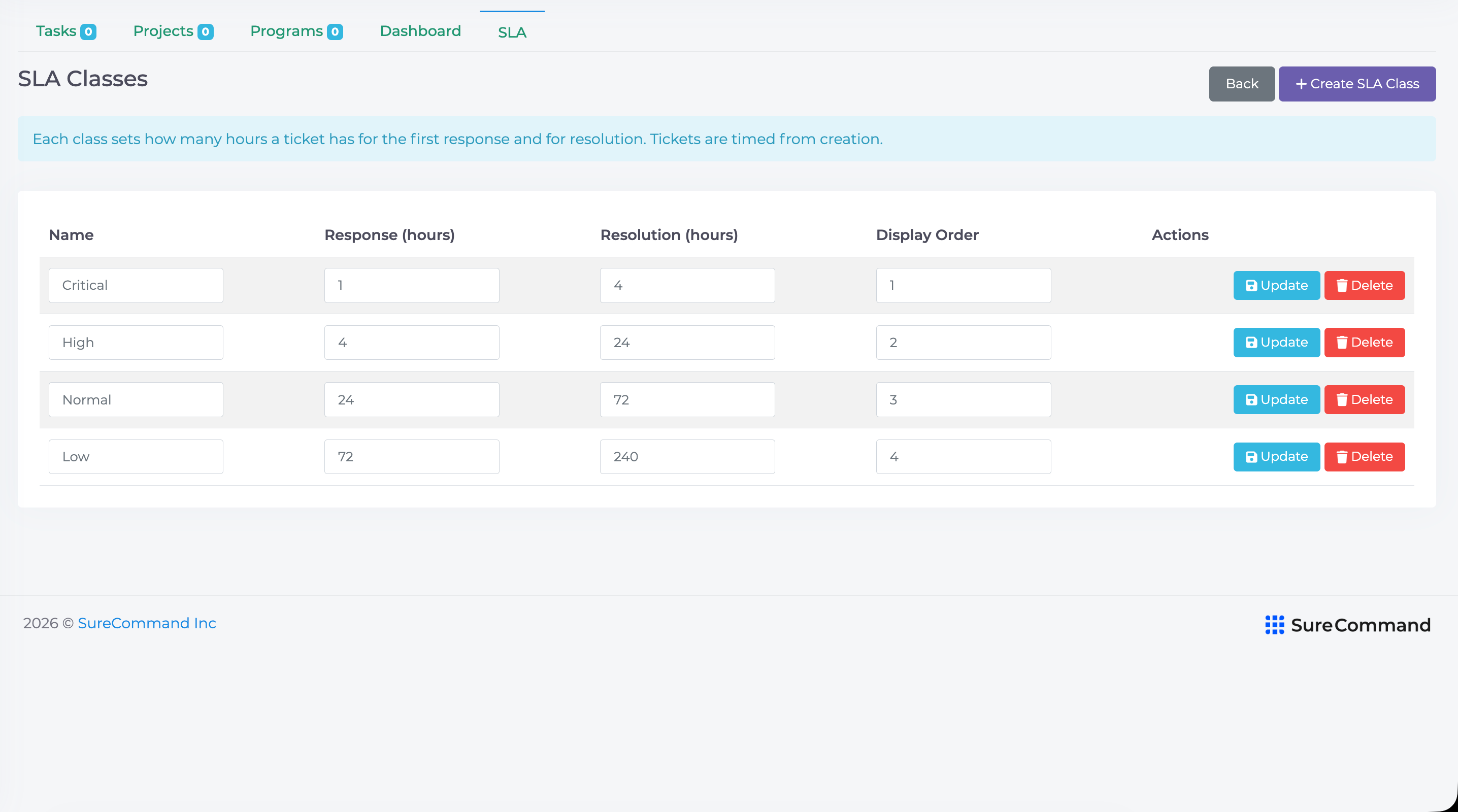Click the Update button for the Critical class

(x=1276, y=285)
